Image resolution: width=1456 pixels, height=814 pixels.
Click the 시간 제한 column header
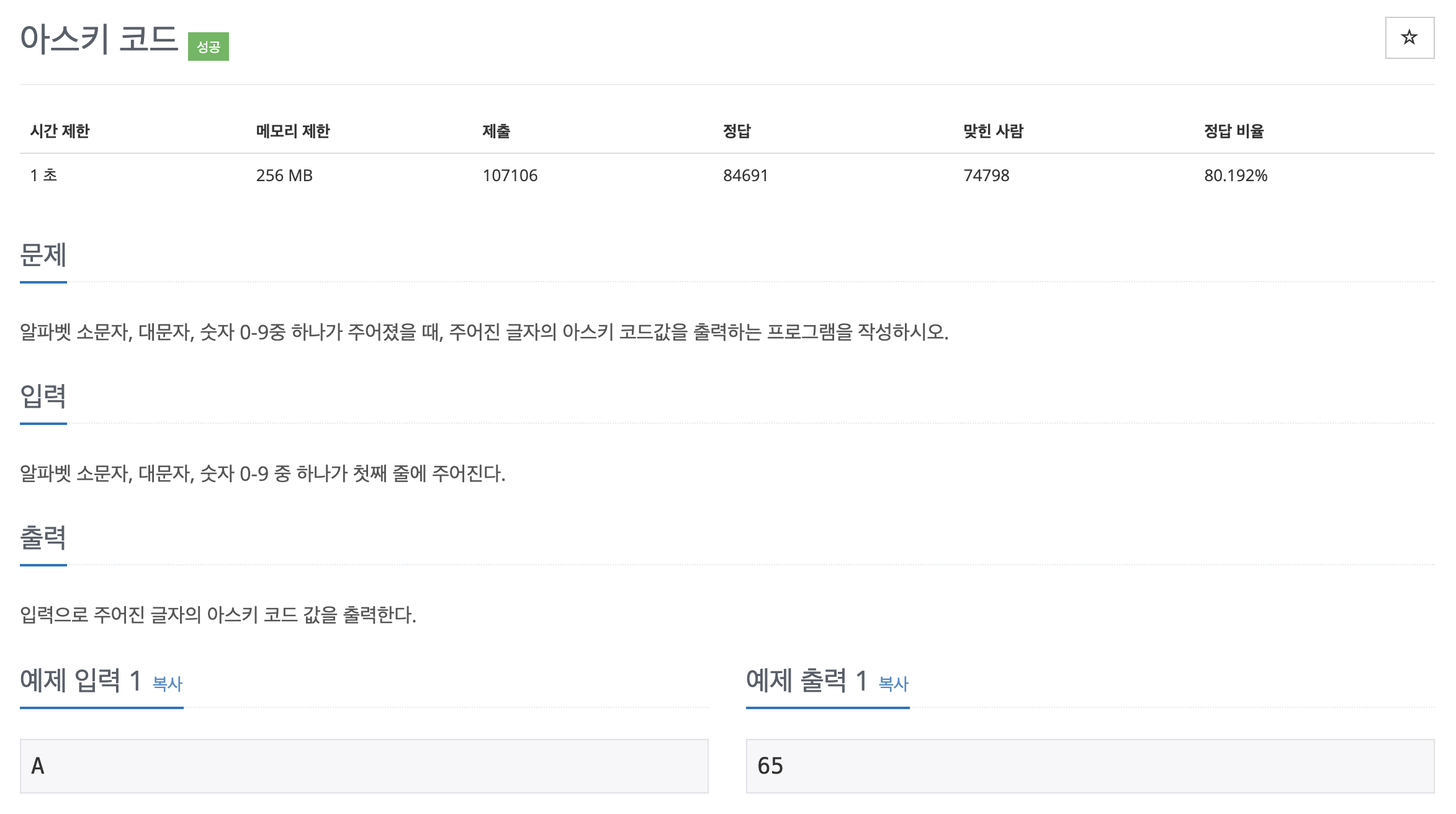[x=60, y=131]
